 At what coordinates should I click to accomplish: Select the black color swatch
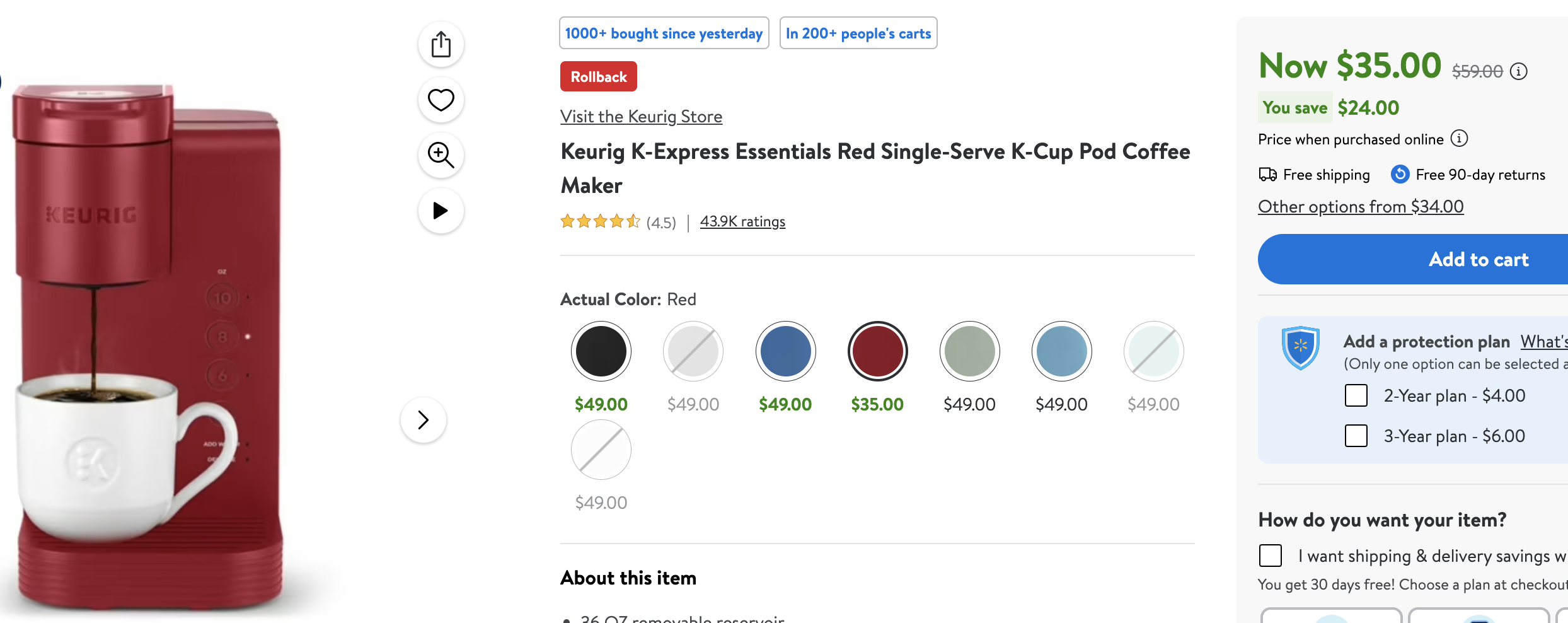601,351
